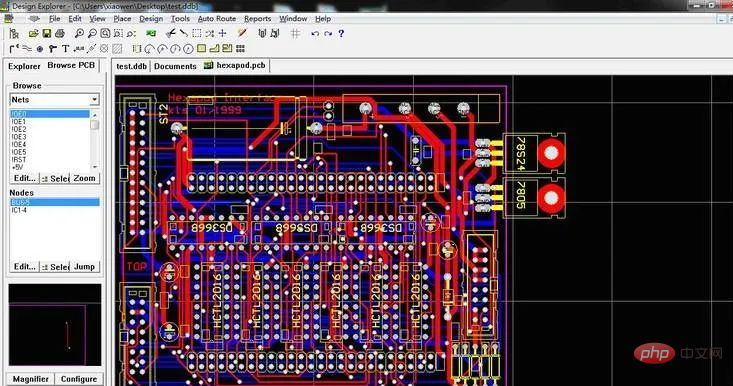
Task: Click the nets list scrollbar thumb
Action: tap(94, 125)
